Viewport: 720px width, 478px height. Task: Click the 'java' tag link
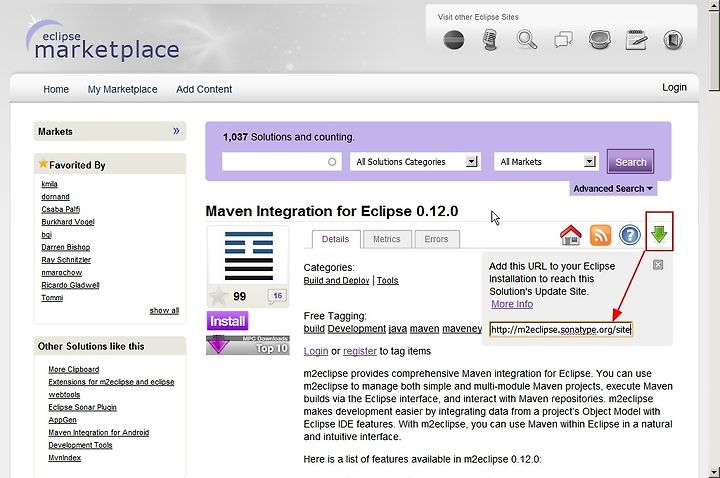398,329
